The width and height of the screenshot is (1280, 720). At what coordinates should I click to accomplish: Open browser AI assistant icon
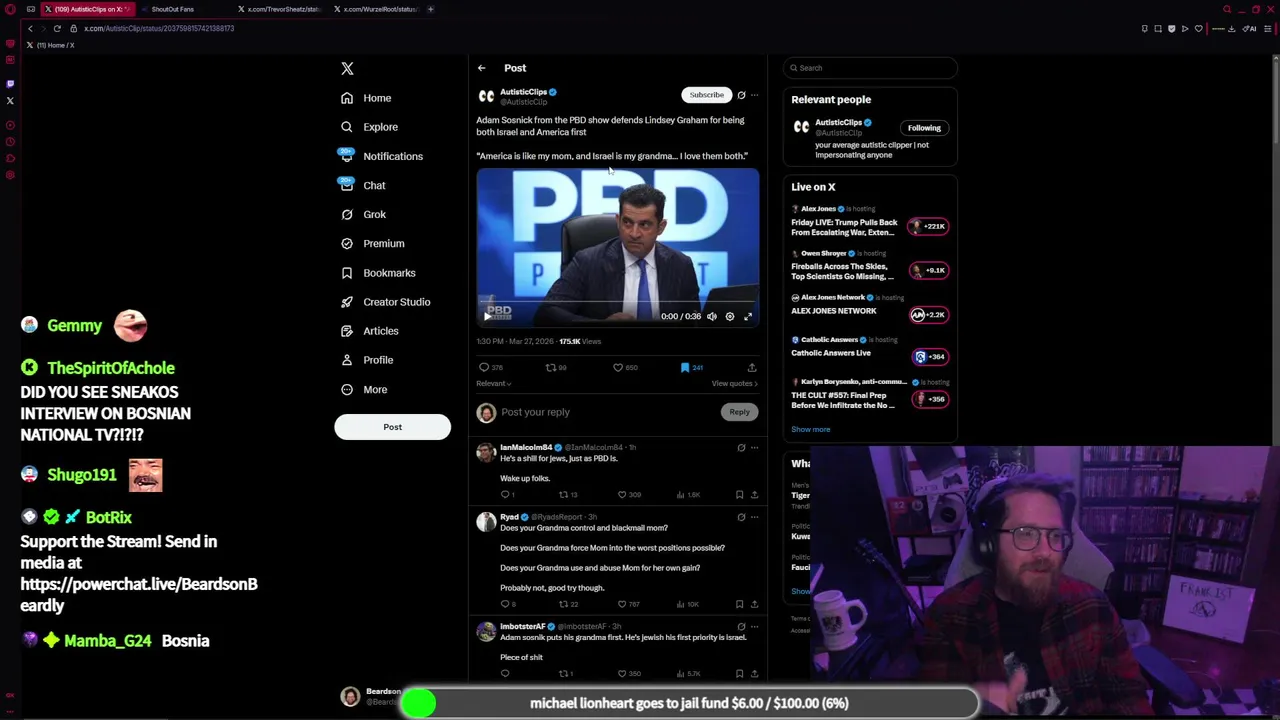pos(1249,28)
